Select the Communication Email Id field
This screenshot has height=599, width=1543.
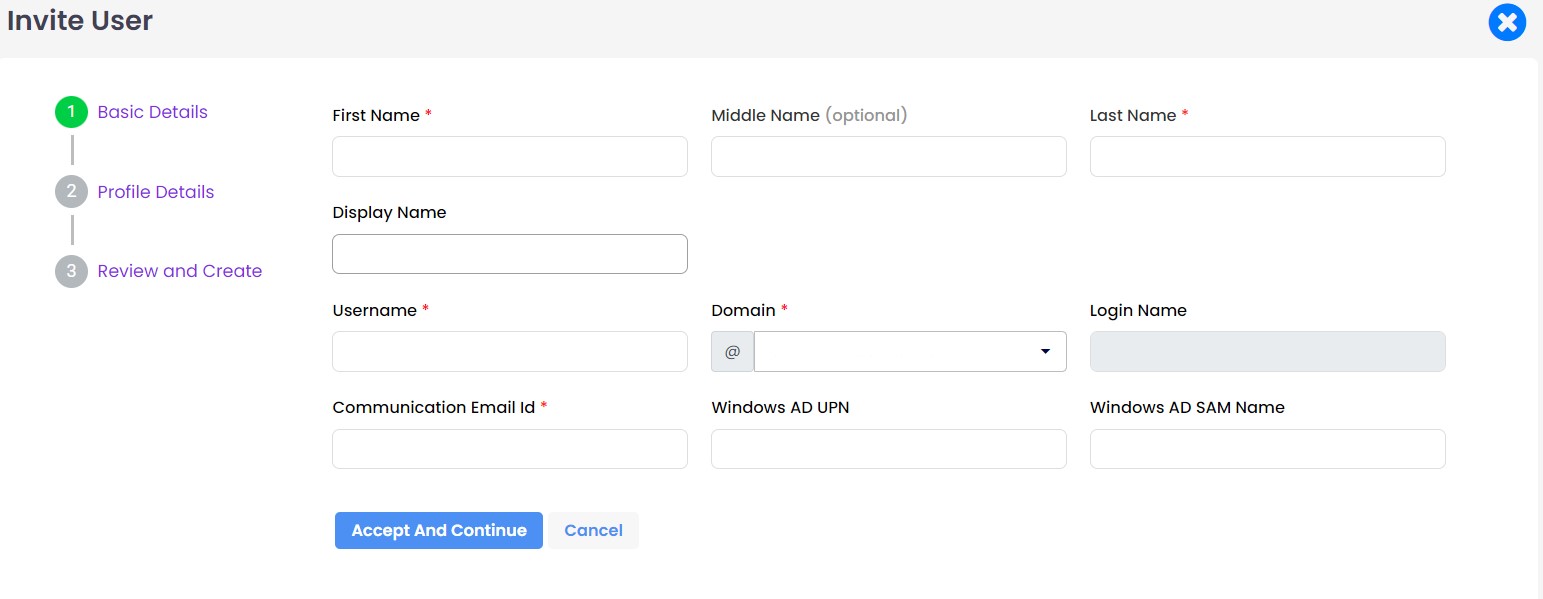(x=510, y=449)
